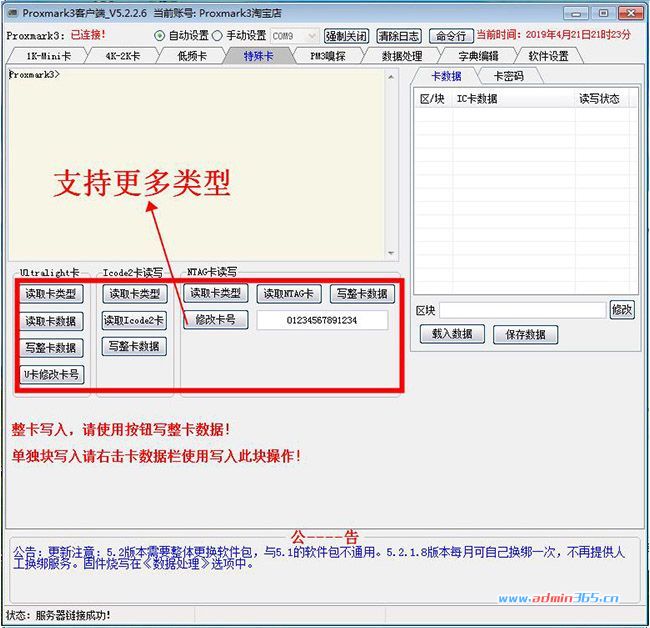Close the Proxmark3 client window
This screenshot has height=628, width=650.
tap(631, 13)
